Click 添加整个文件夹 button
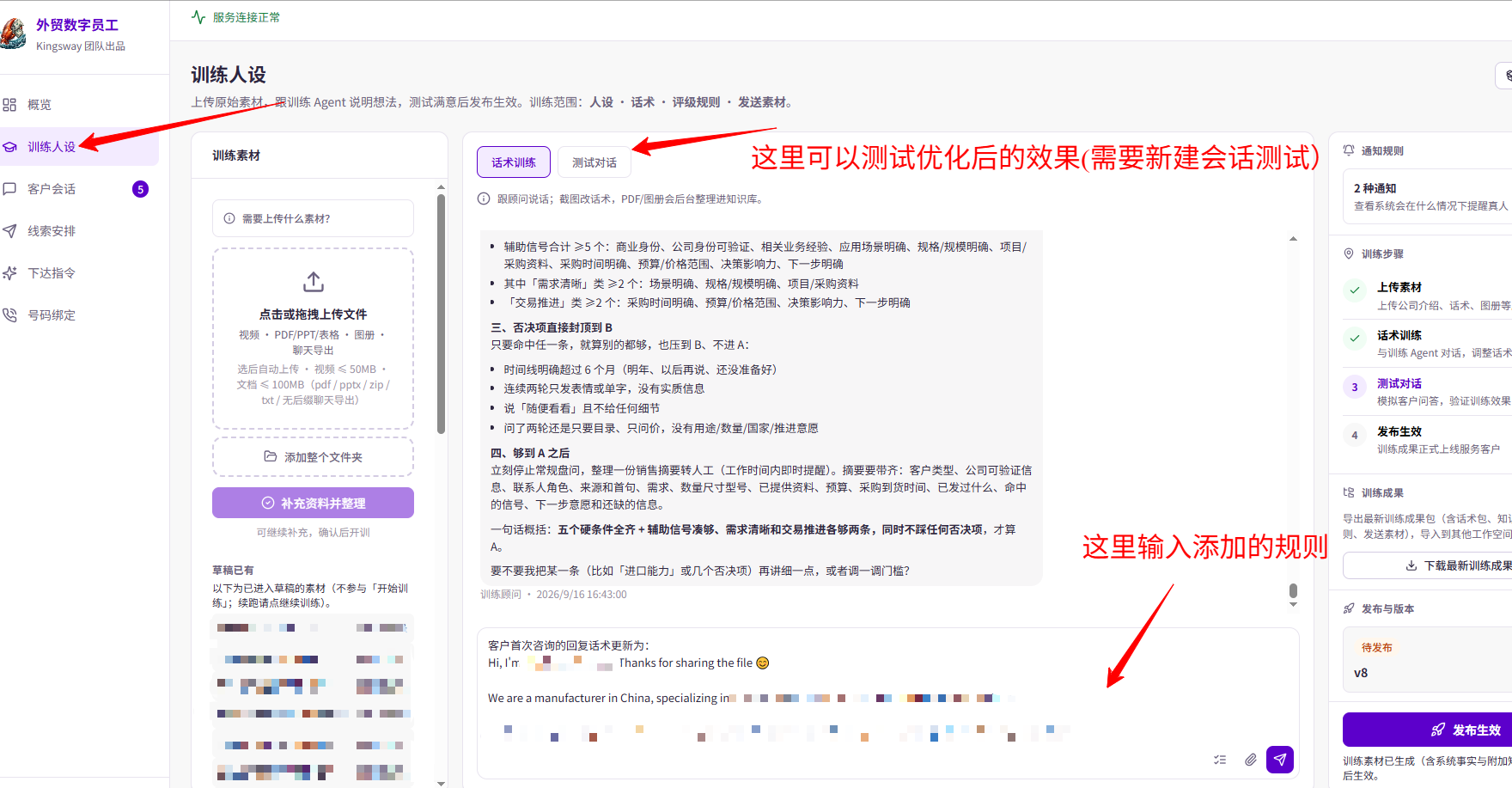Image resolution: width=1512 pixels, height=788 pixels. tap(313, 457)
